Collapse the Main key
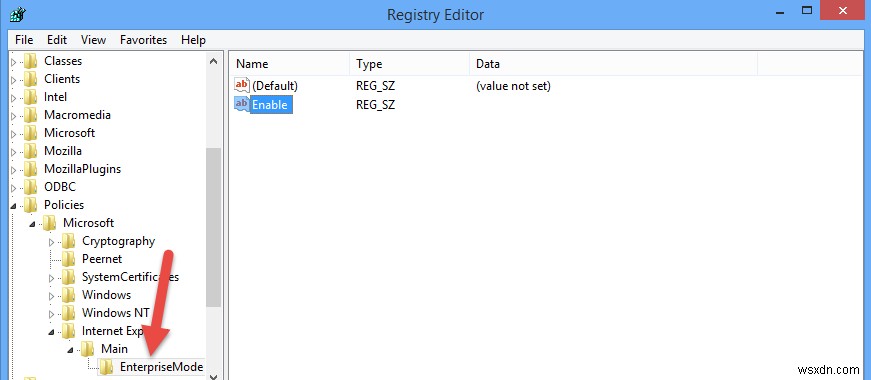 [x=71, y=350]
